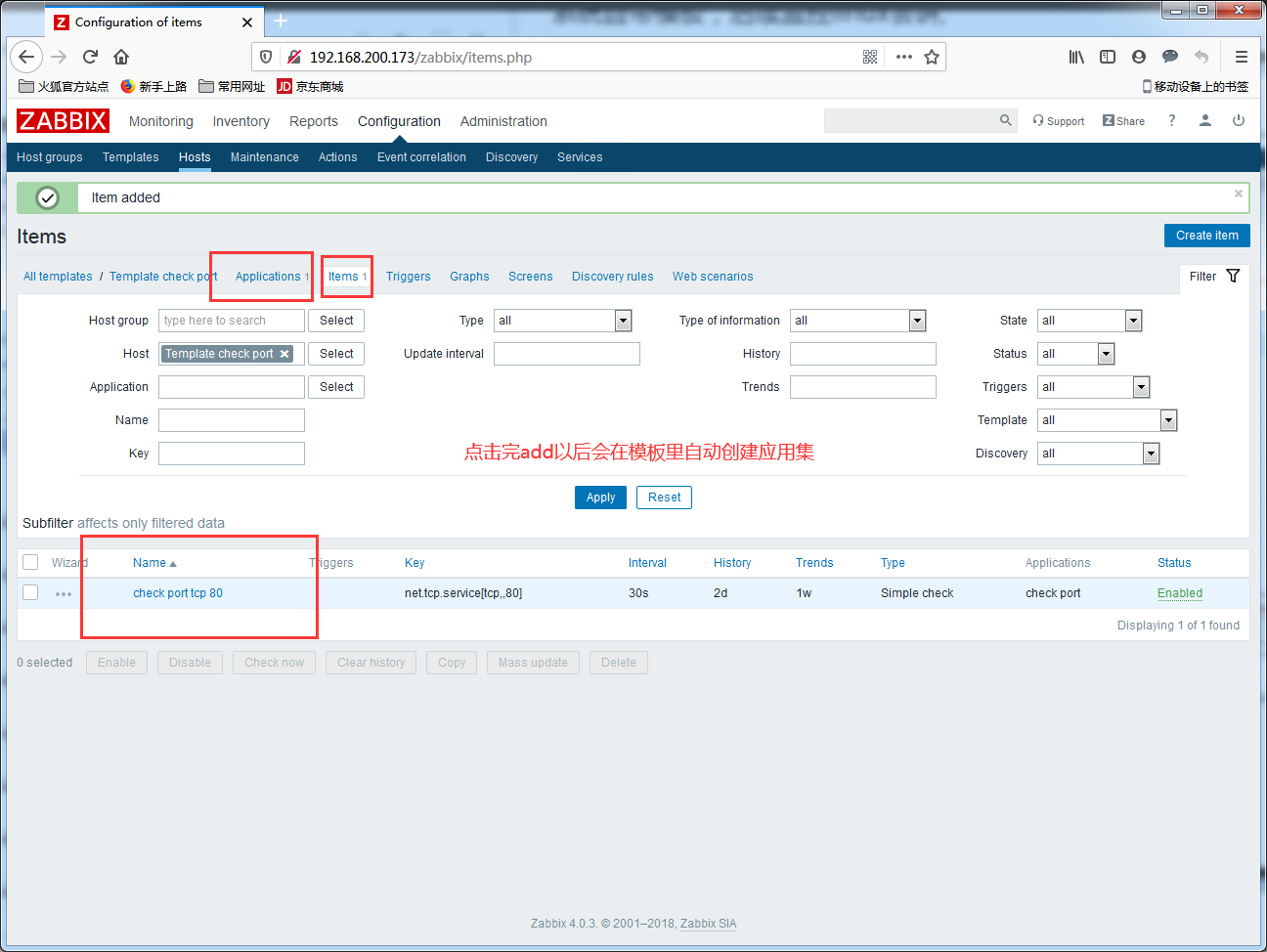This screenshot has height=952, width=1267.
Task: Open chat bubble icon in browser toolbar
Action: (x=1170, y=57)
